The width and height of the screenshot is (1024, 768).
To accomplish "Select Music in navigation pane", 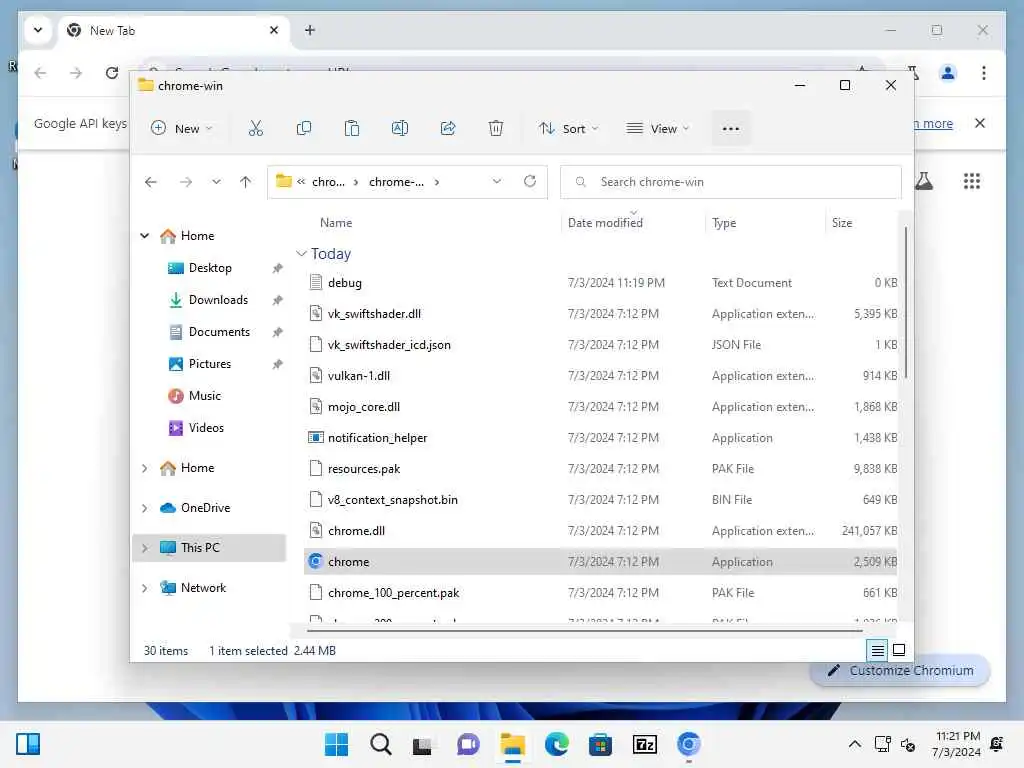I will (204, 396).
